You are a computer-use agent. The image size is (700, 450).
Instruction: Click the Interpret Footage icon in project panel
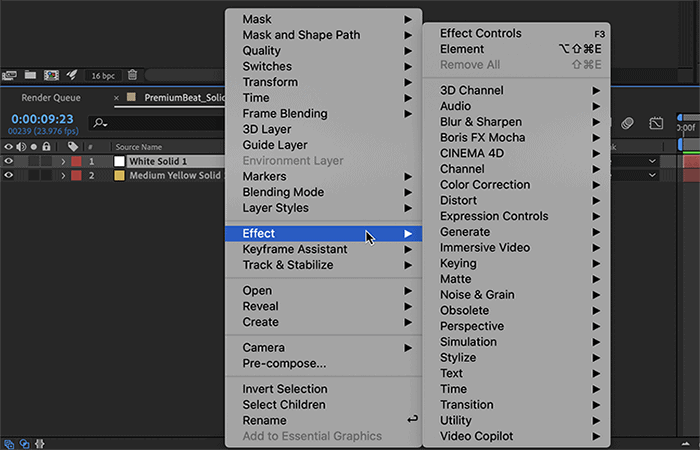point(9,75)
